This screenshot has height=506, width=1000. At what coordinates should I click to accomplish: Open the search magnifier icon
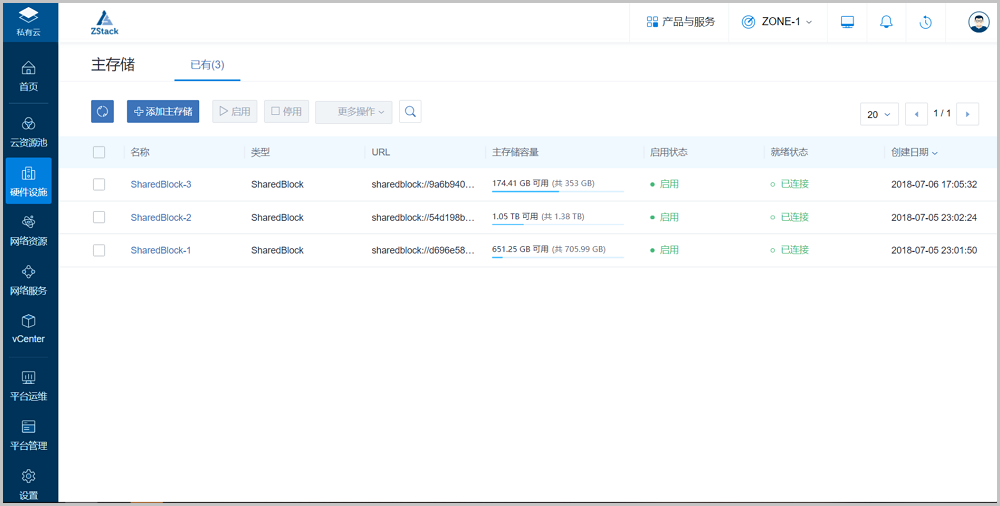[x=410, y=112]
